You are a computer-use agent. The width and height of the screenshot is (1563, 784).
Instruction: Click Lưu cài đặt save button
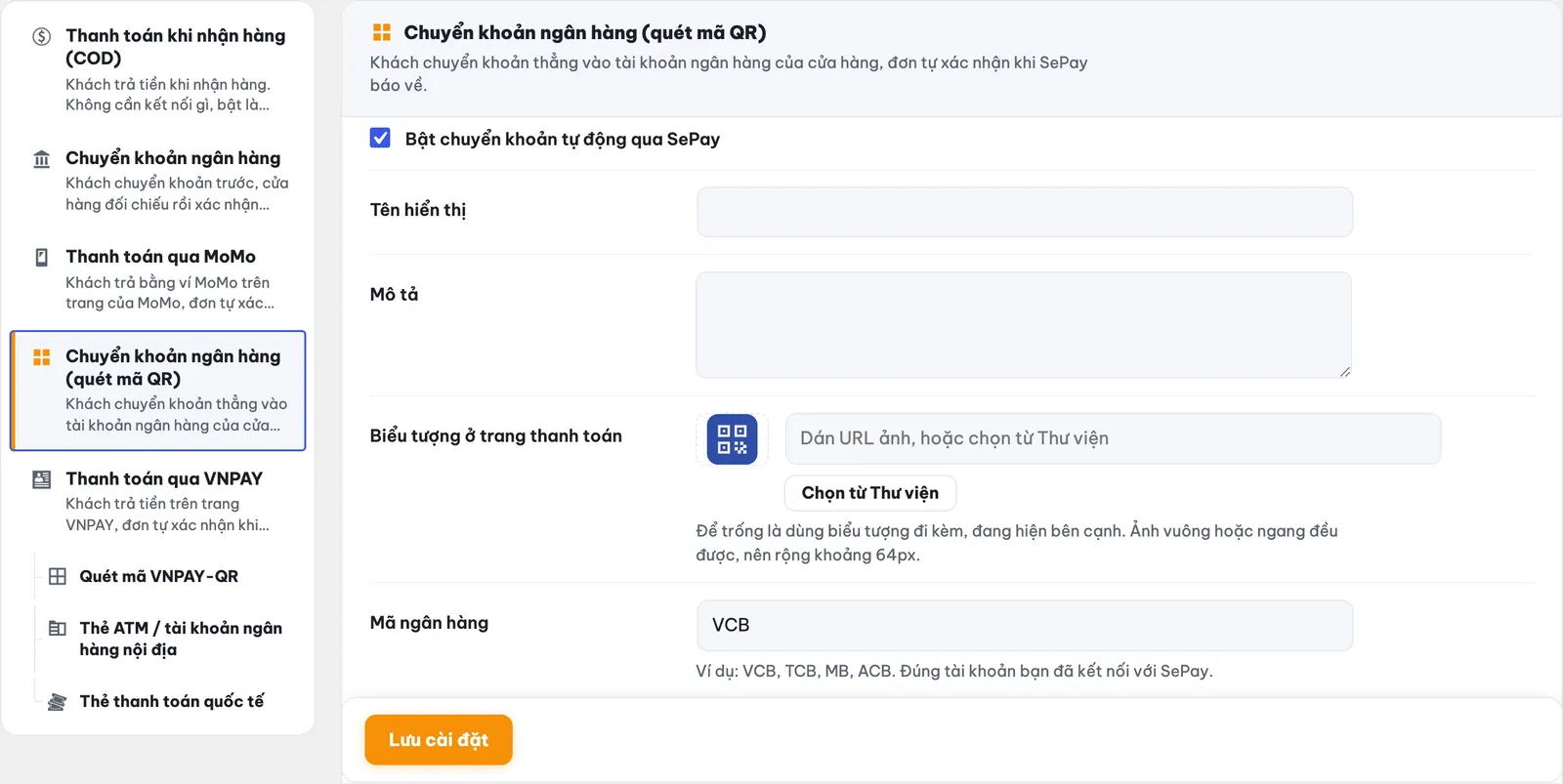(439, 740)
